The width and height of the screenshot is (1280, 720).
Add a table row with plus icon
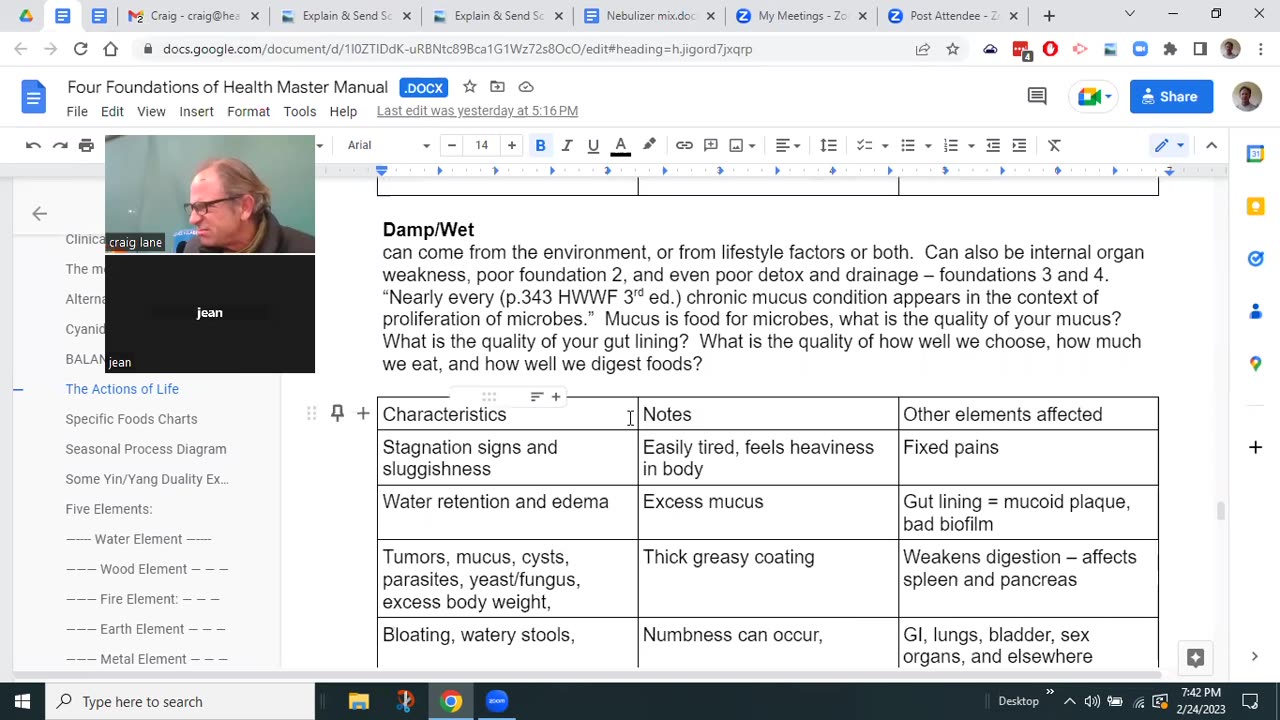363,414
